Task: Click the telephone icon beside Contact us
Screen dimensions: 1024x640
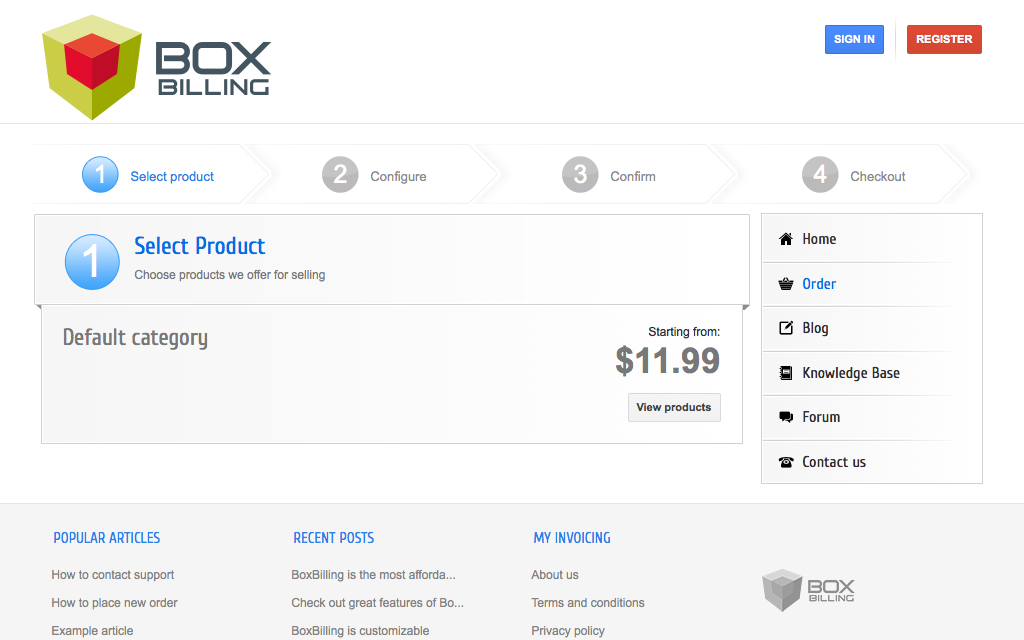Action: click(x=785, y=462)
